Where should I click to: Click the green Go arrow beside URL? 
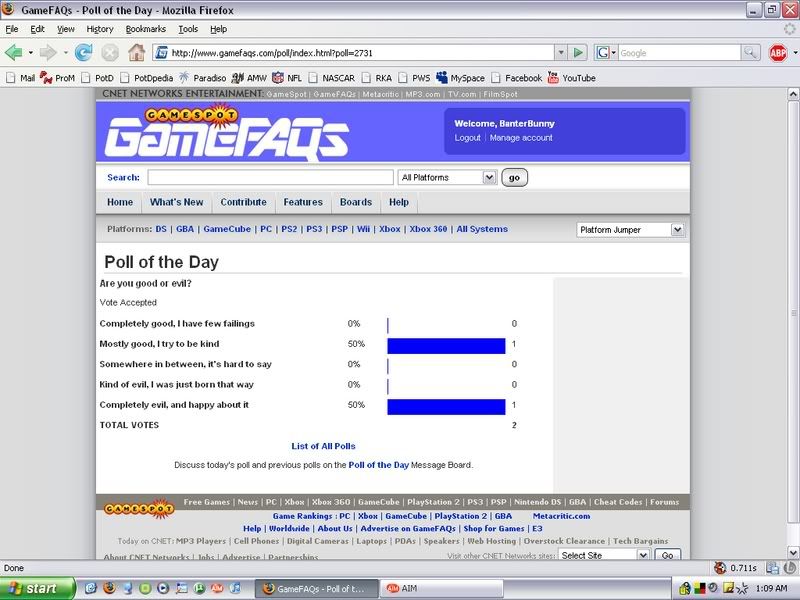tap(578, 53)
